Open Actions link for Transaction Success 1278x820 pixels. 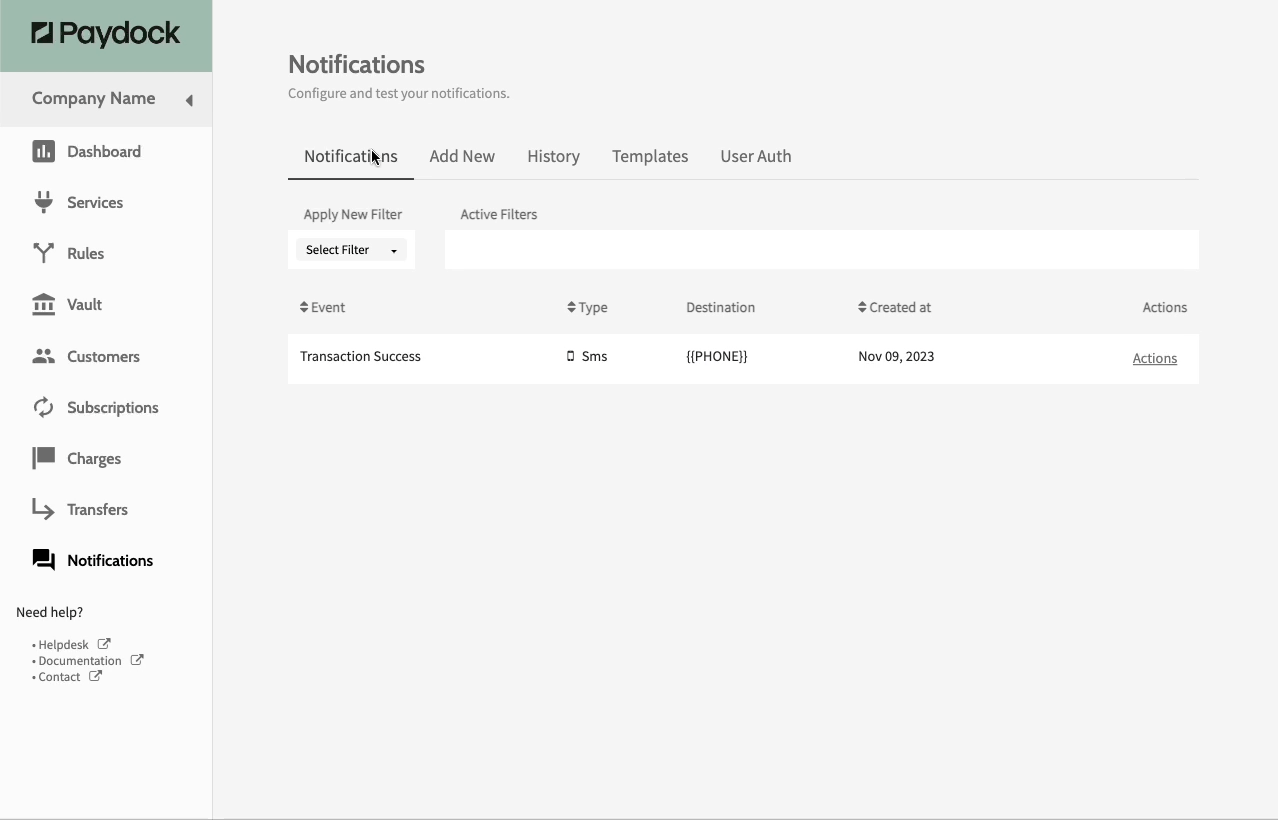click(1154, 358)
